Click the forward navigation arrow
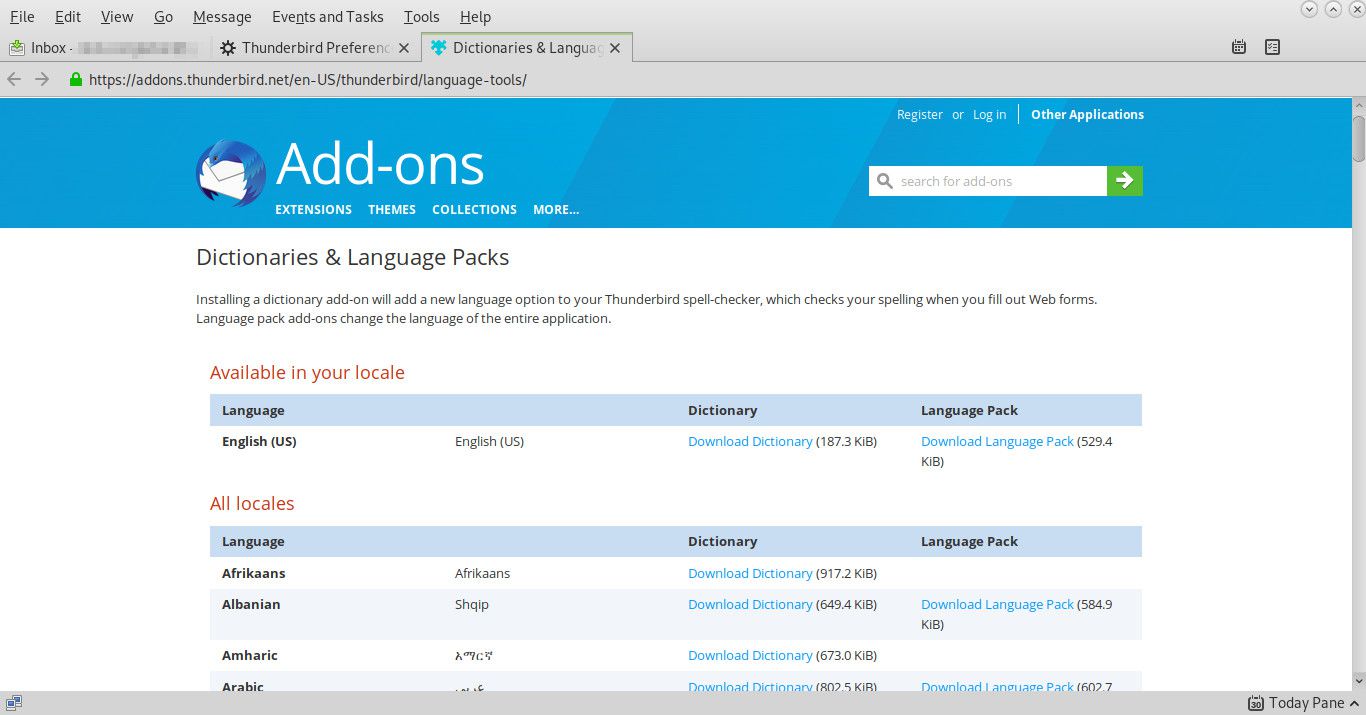1366x715 pixels. pyautogui.click(x=42, y=80)
